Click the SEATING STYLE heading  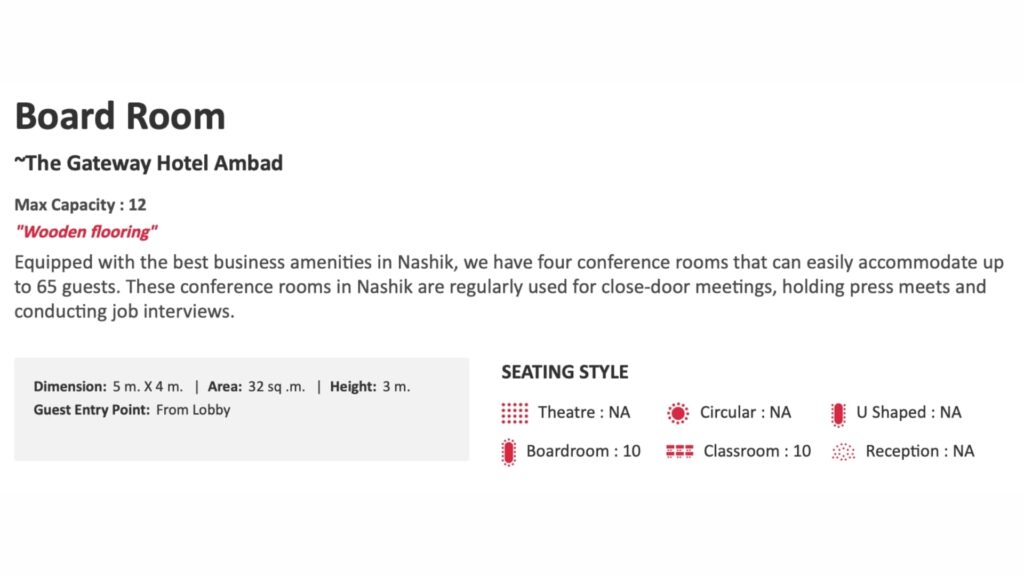pos(565,372)
